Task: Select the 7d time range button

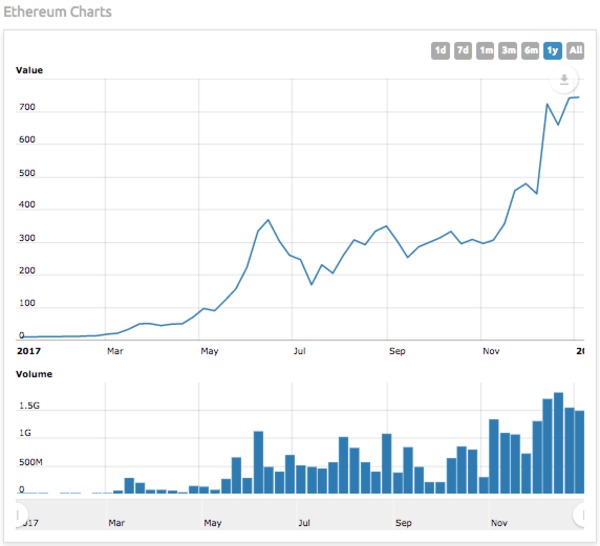Action: click(x=463, y=51)
